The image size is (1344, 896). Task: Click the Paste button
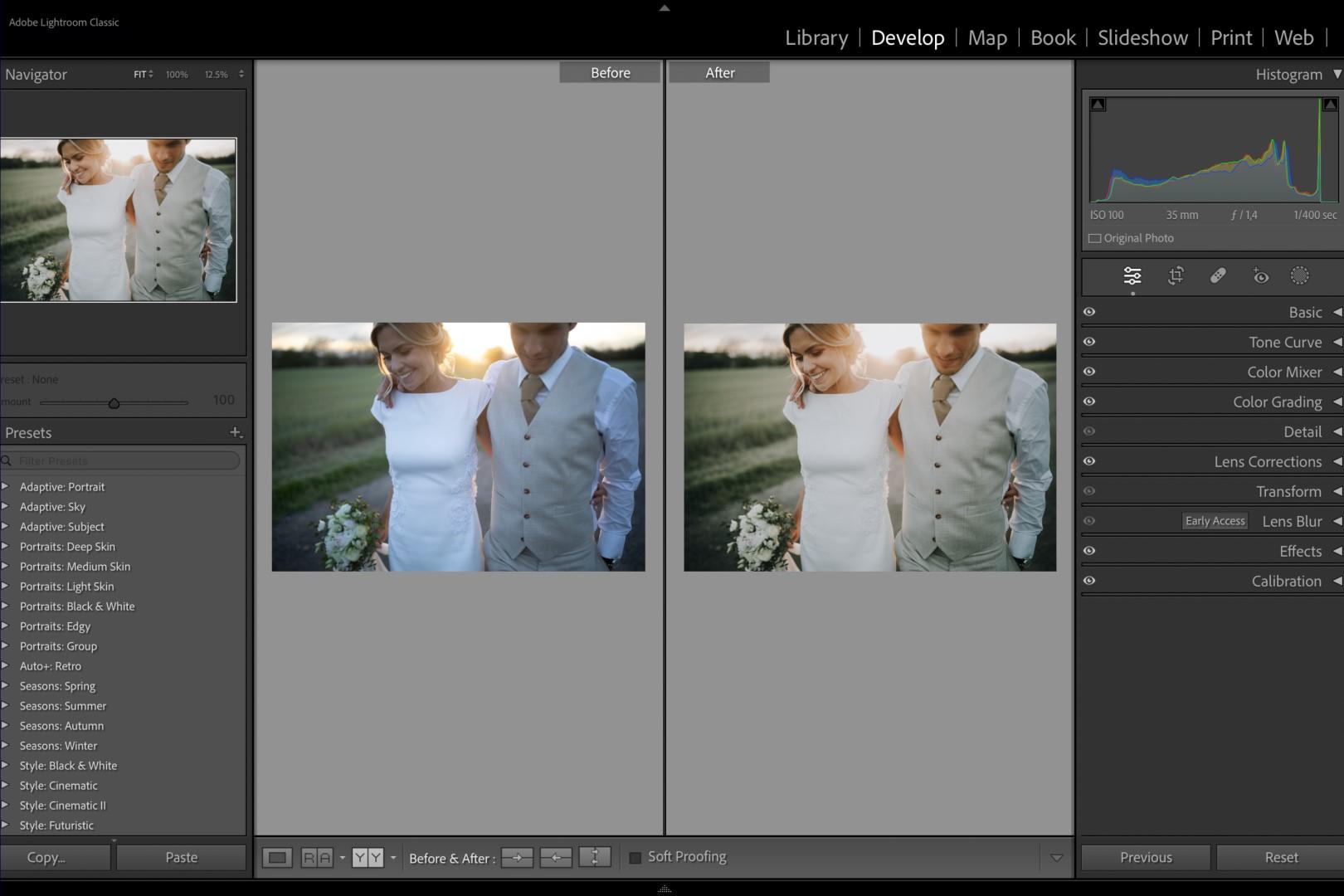click(182, 858)
